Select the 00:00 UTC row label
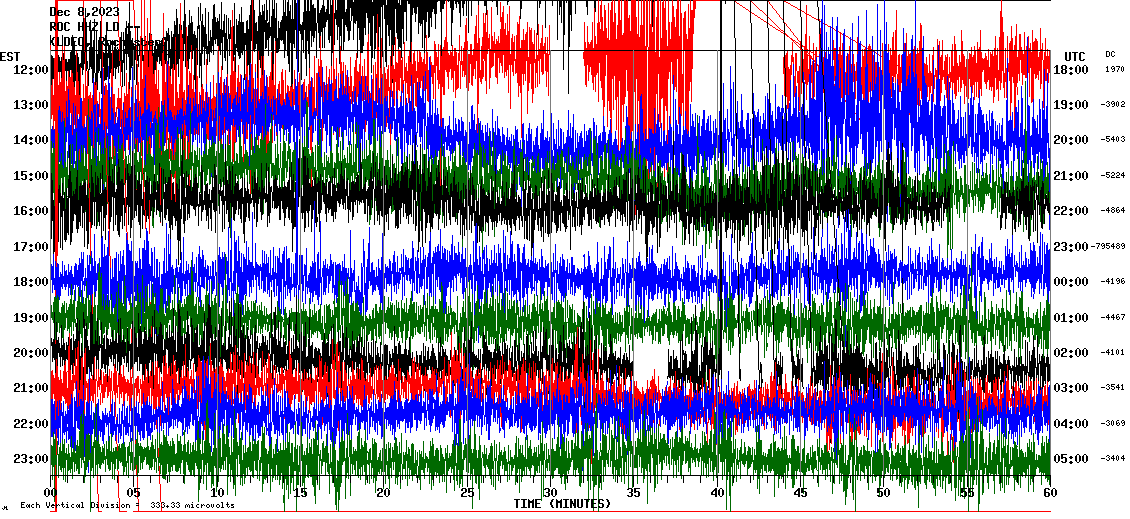The width and height of the screenshot is (1130, 519). tap(1073, 282)
